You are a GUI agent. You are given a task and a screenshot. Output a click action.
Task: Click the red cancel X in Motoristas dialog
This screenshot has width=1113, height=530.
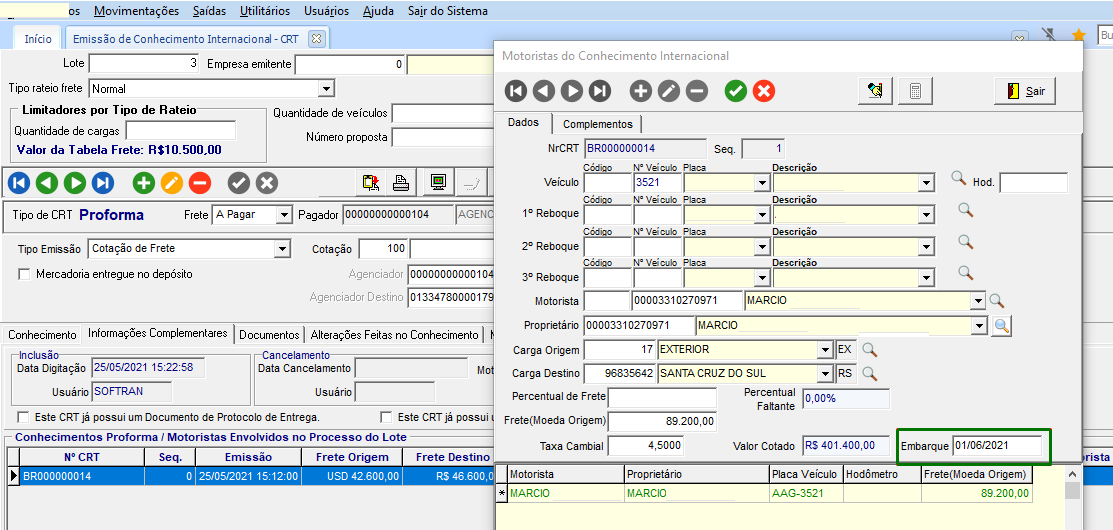pos(764,91)
